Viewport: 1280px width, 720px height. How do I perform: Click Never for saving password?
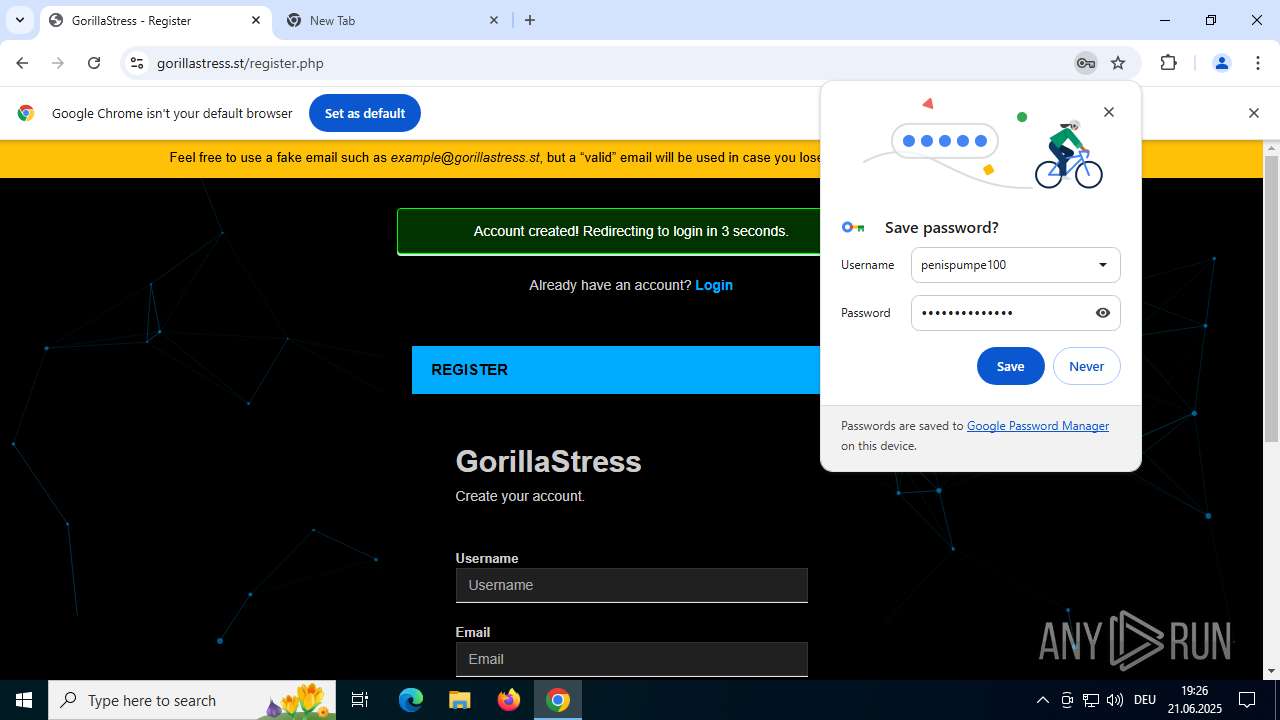pos(1086,366)
